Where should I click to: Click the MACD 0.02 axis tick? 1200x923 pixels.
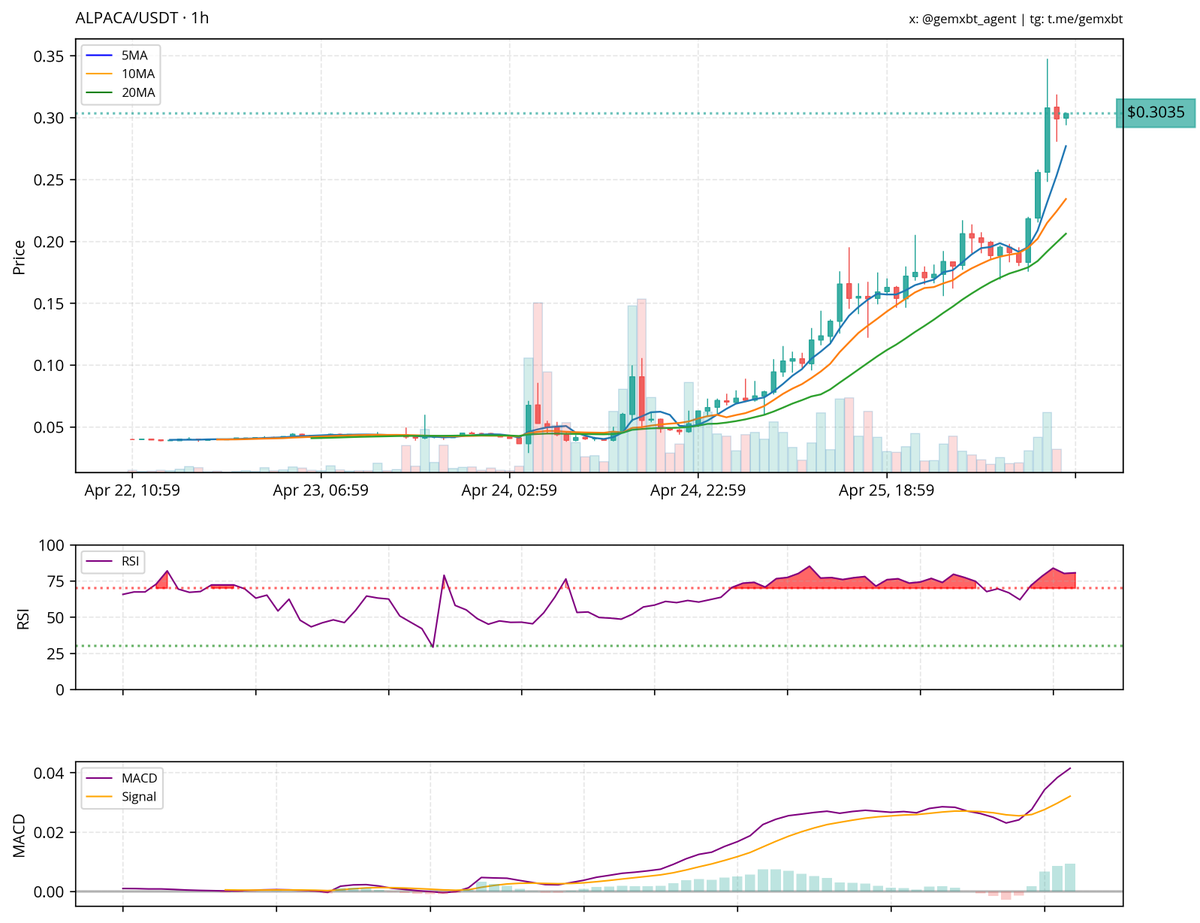click(x=49, y=832)
